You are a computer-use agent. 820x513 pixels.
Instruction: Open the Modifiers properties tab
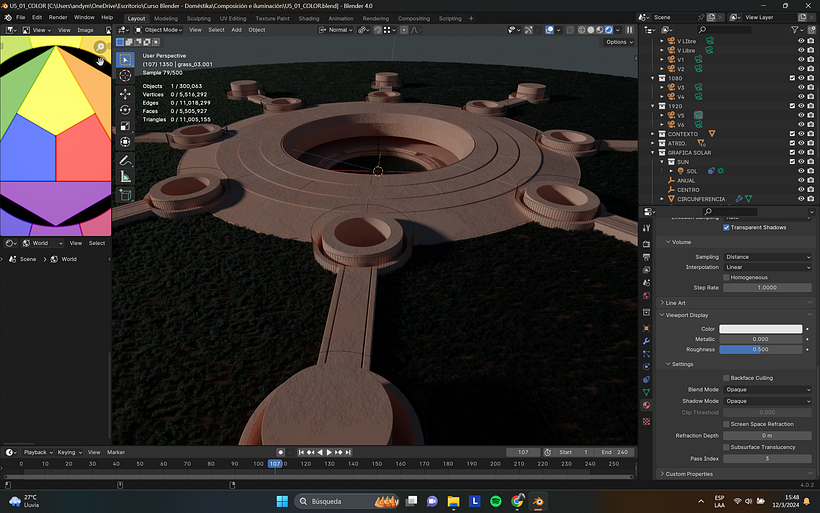pyautogui.click(x=646, y=341)
